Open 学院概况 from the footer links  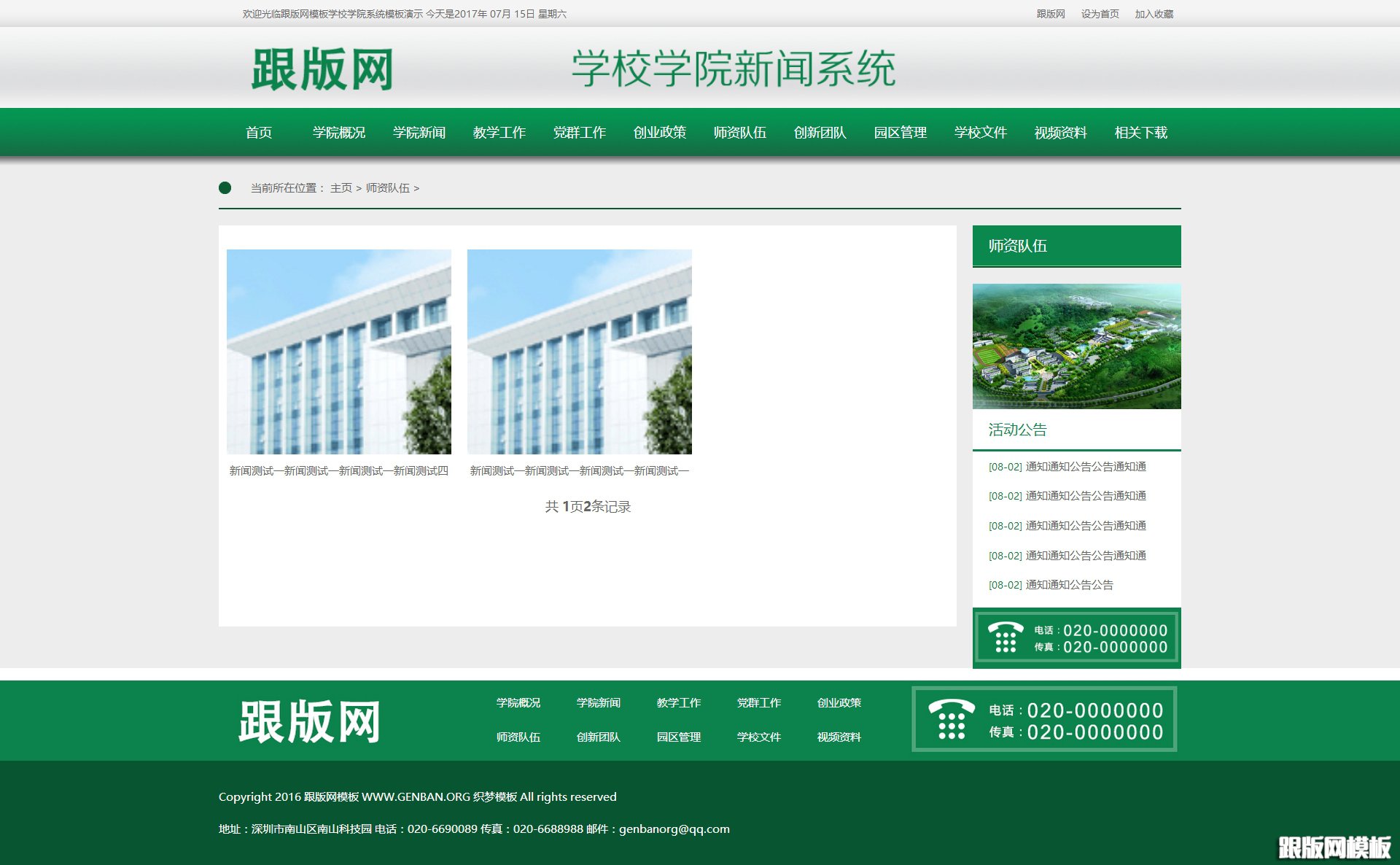(x=518, y=702)
